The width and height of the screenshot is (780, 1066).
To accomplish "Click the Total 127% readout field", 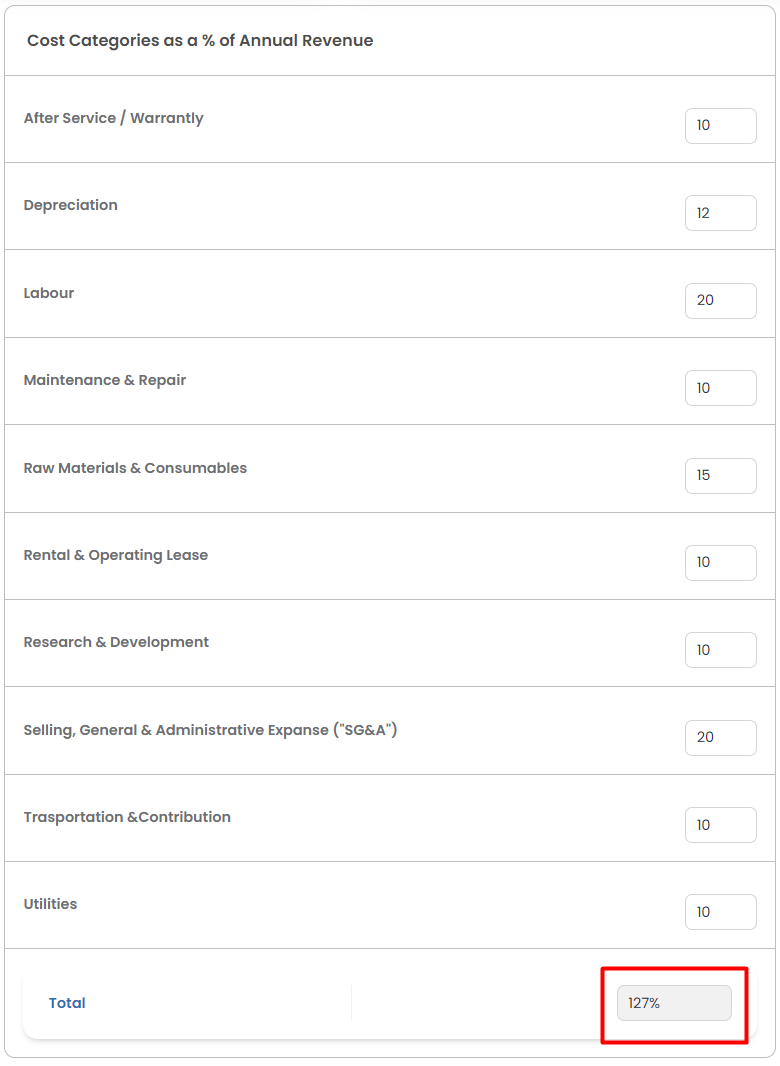I will [674, 1003].
